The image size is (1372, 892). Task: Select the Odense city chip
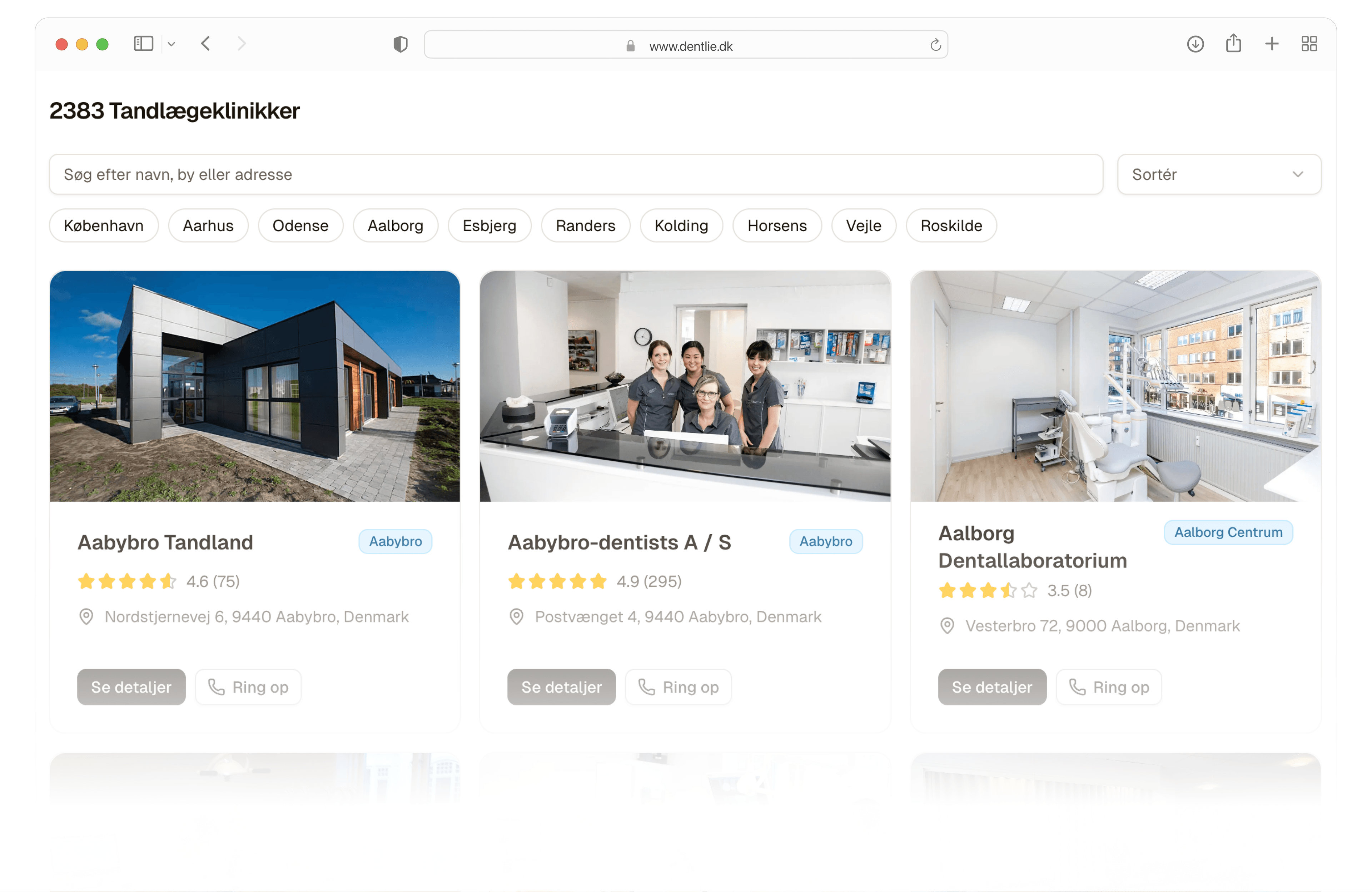coord(300,226)
